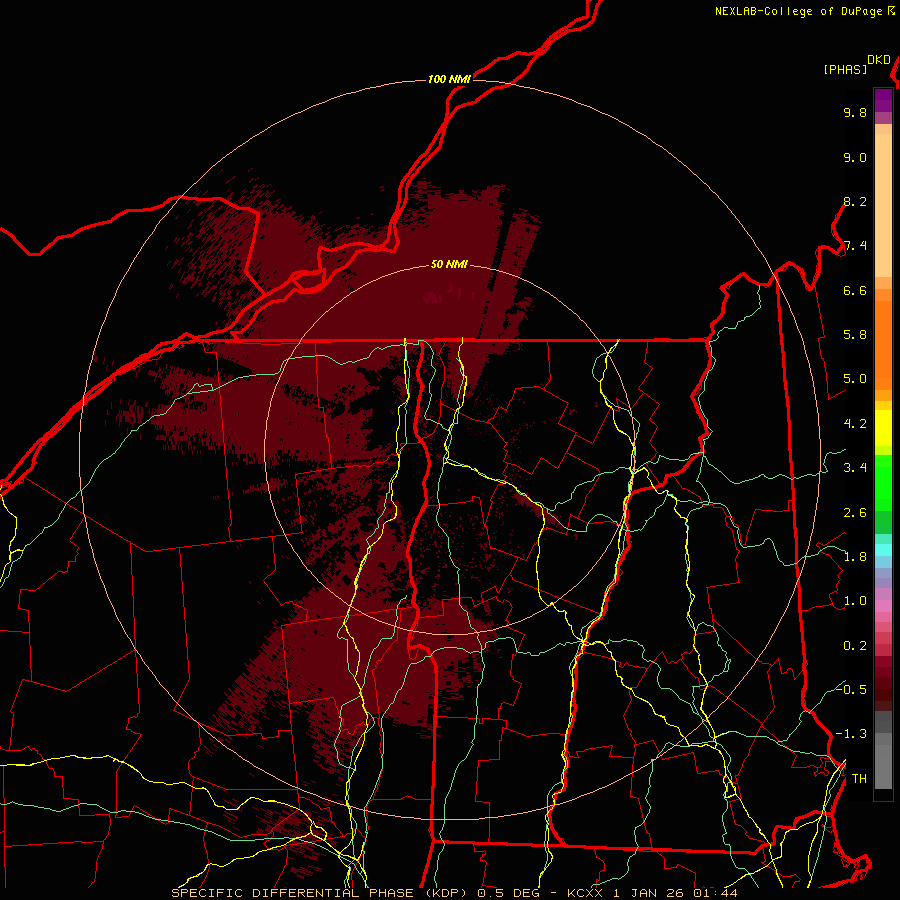
Task: Click the 5.8 value on color scale
Action: (855, 335)
